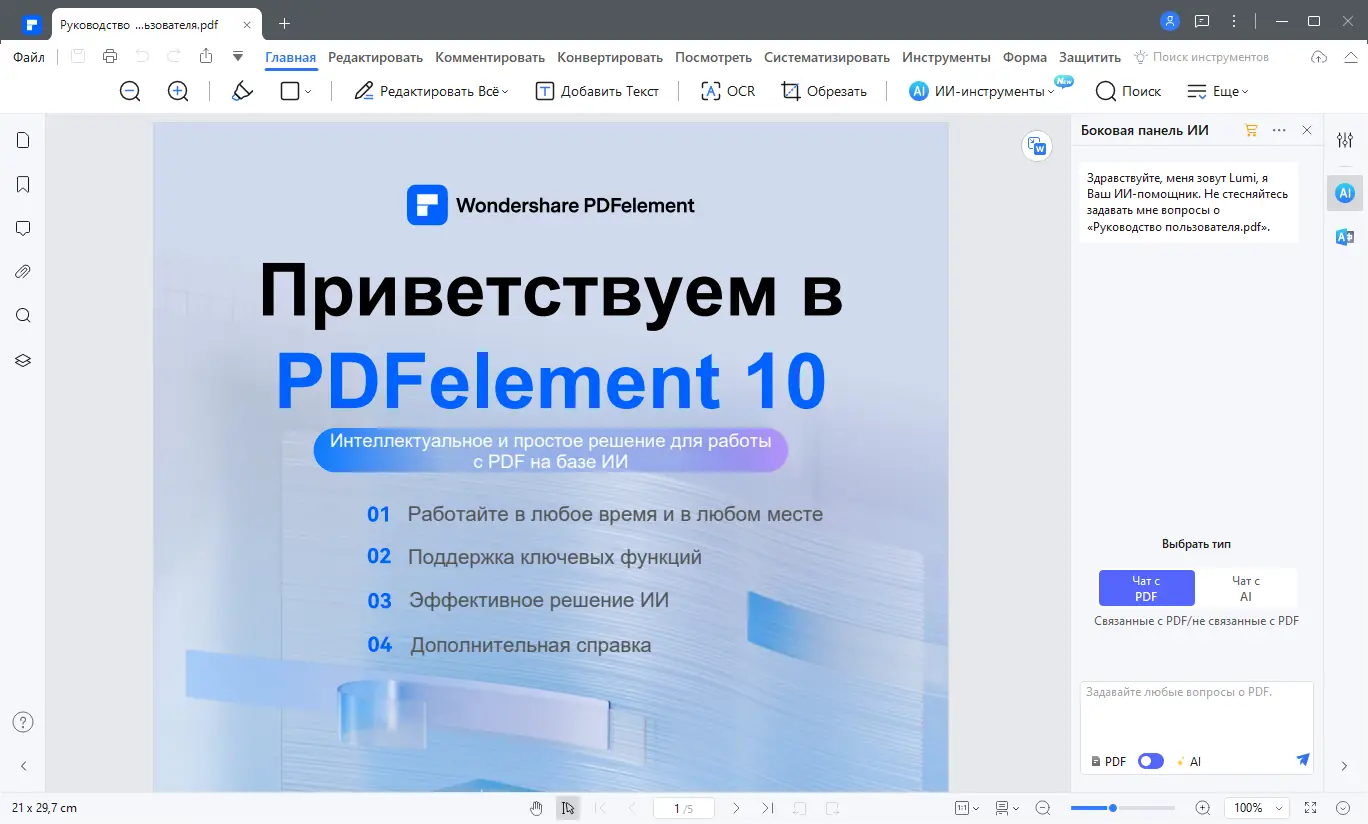This screenshot has width=1368, height=824.
Task: Open the Properties sliders icon in right rail
Action: (x=1344, y=140)
